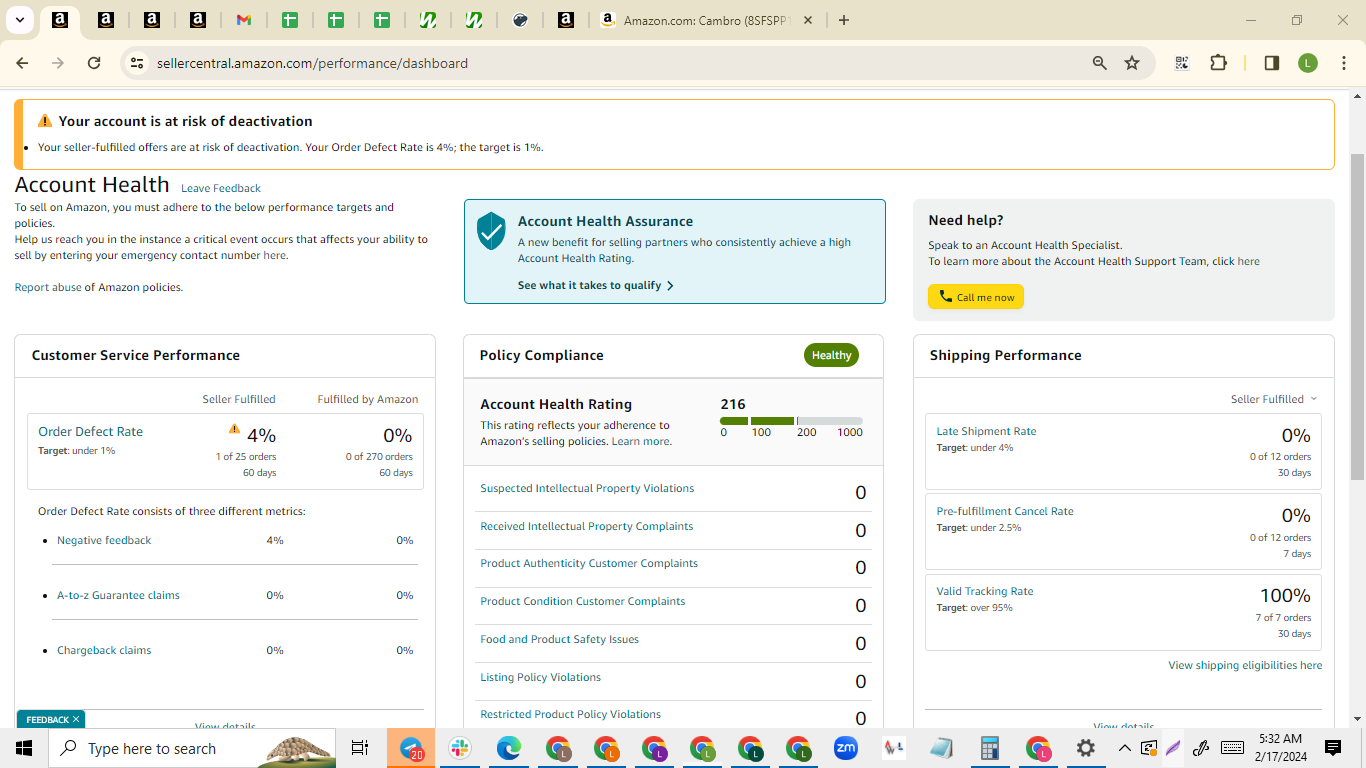This screenshot has width=1366, height=768.
Task: Click Learn more under Account Health Rating
Action: [641, 441]
